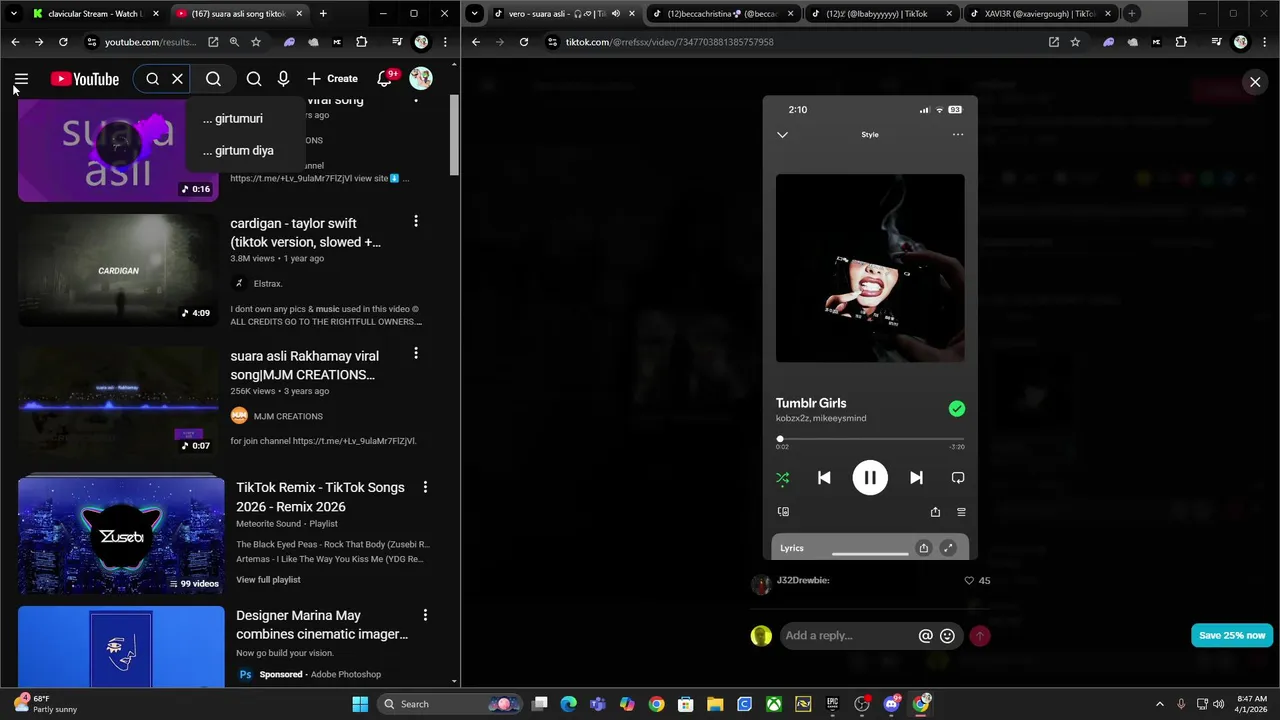Bookmark the YouTube page with the star
The height and width of the screenshot is (720, 1280).
[256, 42]
